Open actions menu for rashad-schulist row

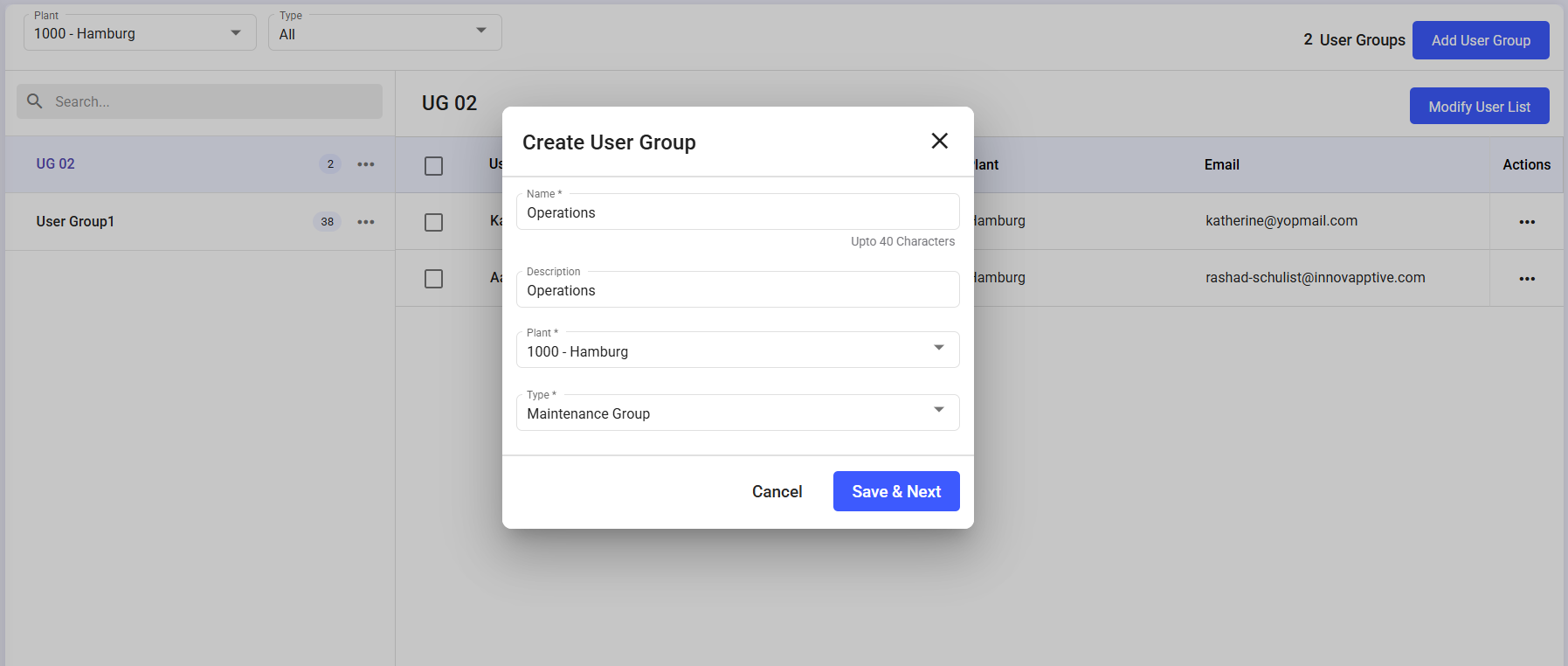coord(1526,279)
